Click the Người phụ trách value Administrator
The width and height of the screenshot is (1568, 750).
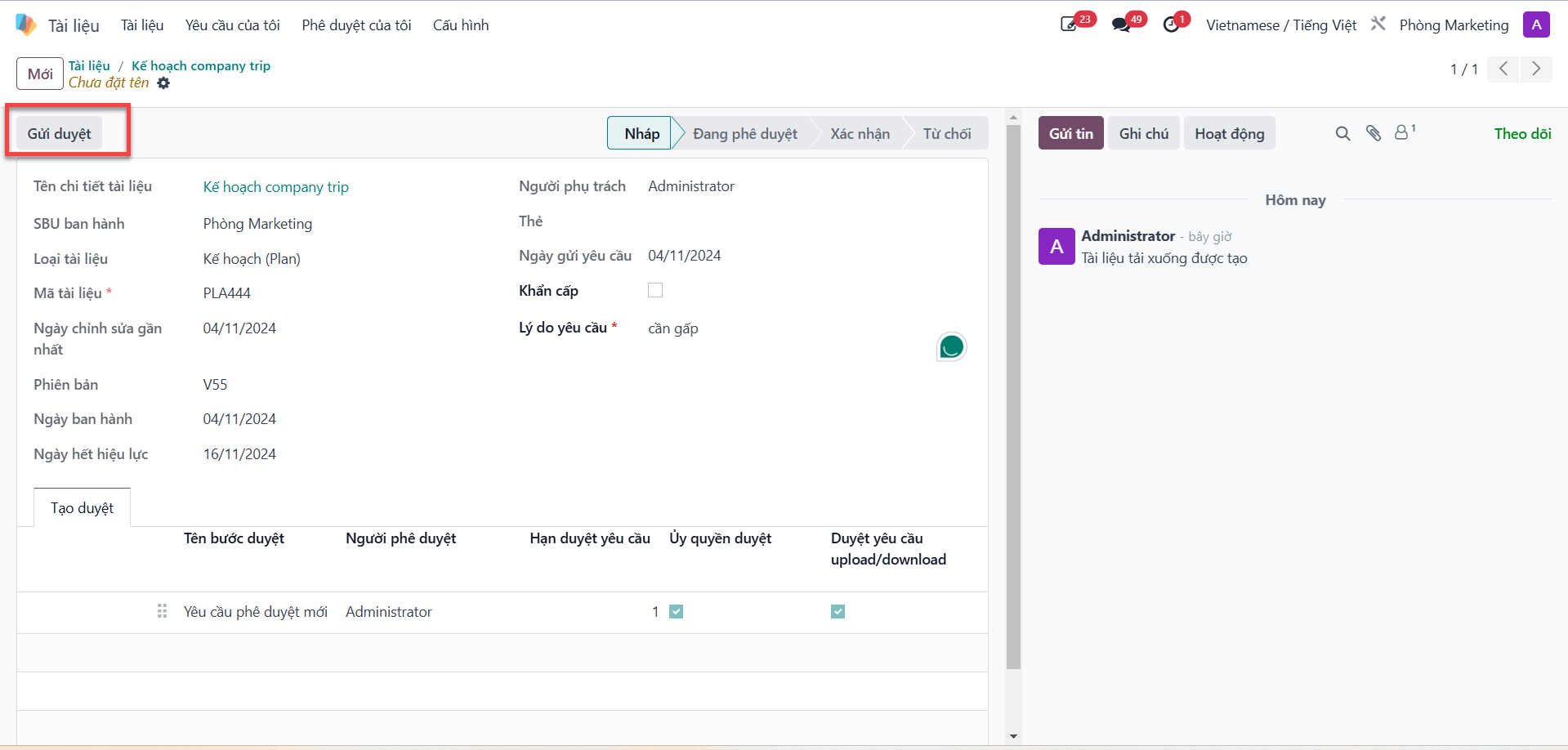click(691, 186)
